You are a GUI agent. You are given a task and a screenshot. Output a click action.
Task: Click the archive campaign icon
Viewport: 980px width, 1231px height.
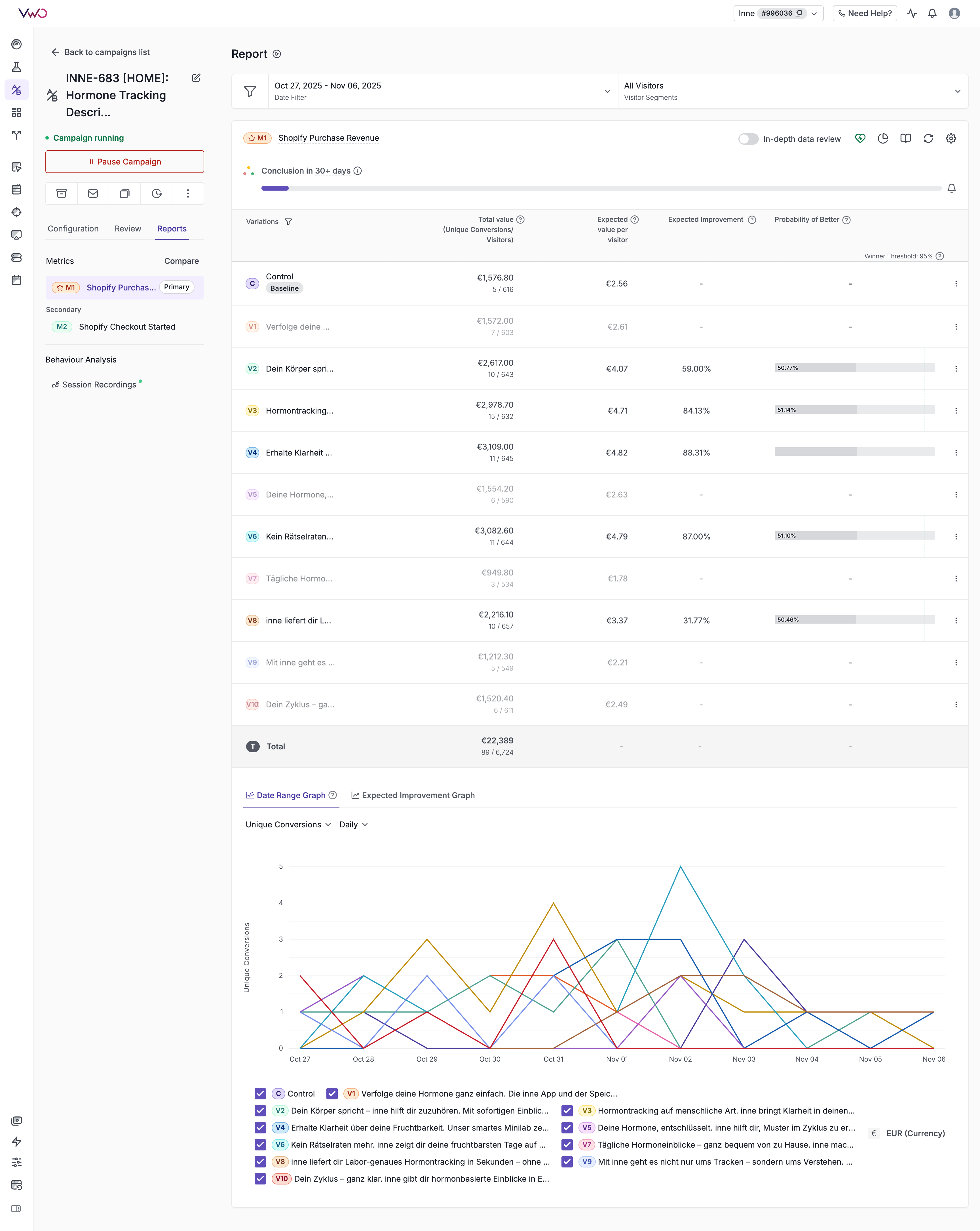[62, 193]
